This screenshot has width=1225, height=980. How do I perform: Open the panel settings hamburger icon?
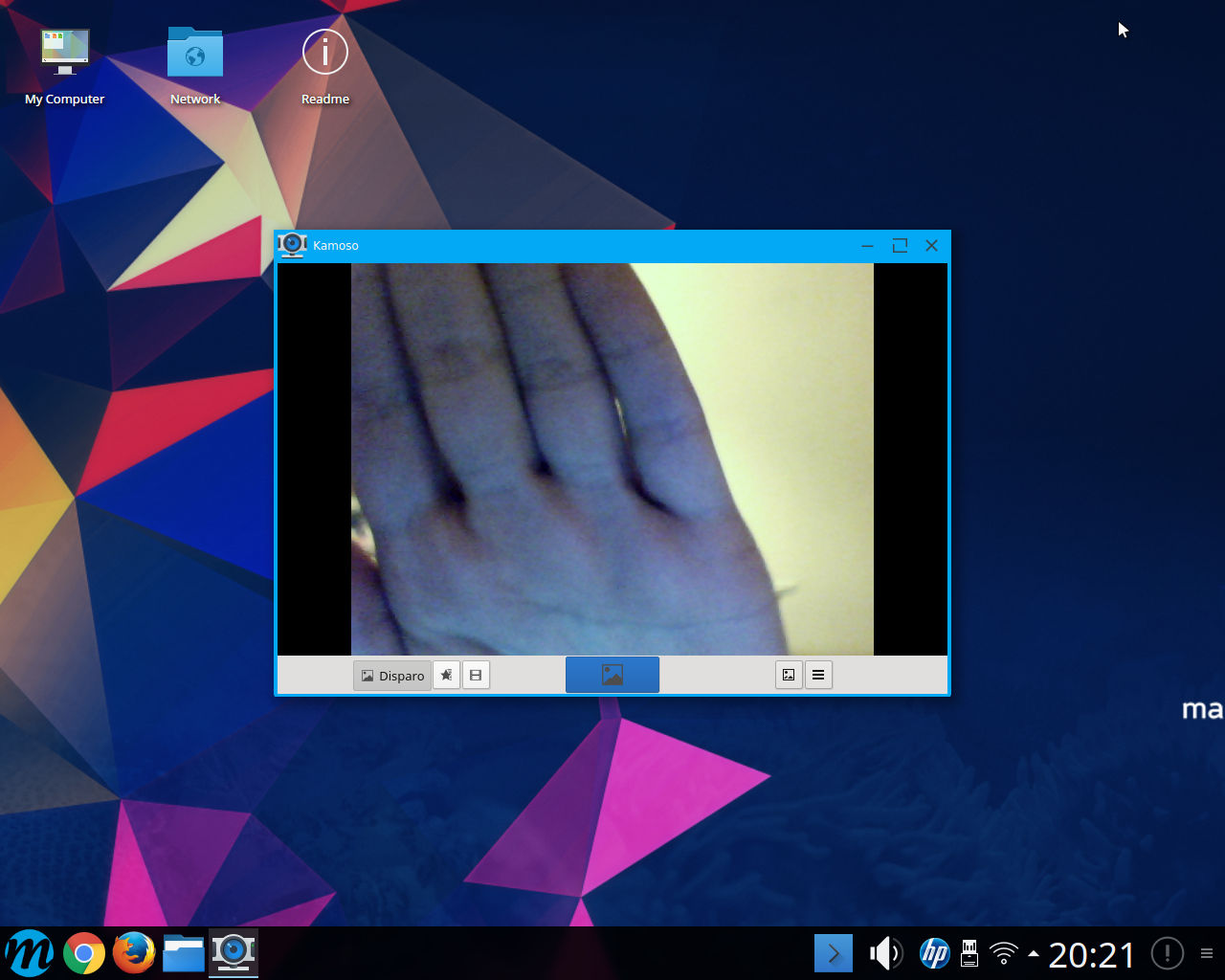(x=1207, y=953)
